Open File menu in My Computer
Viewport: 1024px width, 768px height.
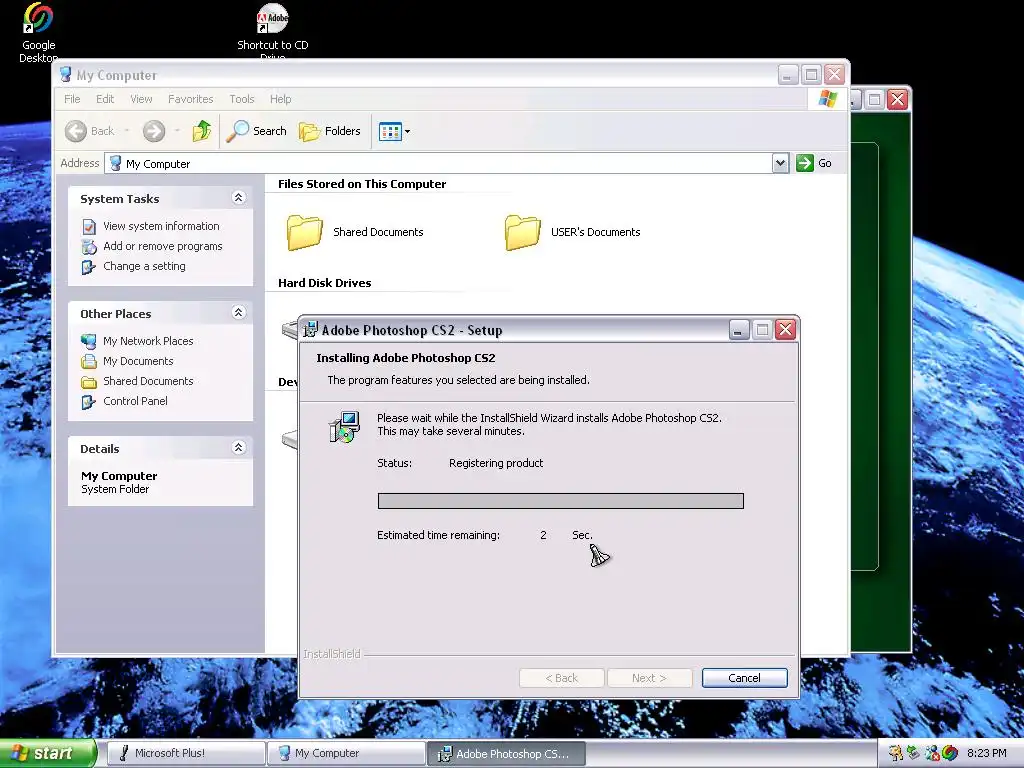[x=72, y=99]
